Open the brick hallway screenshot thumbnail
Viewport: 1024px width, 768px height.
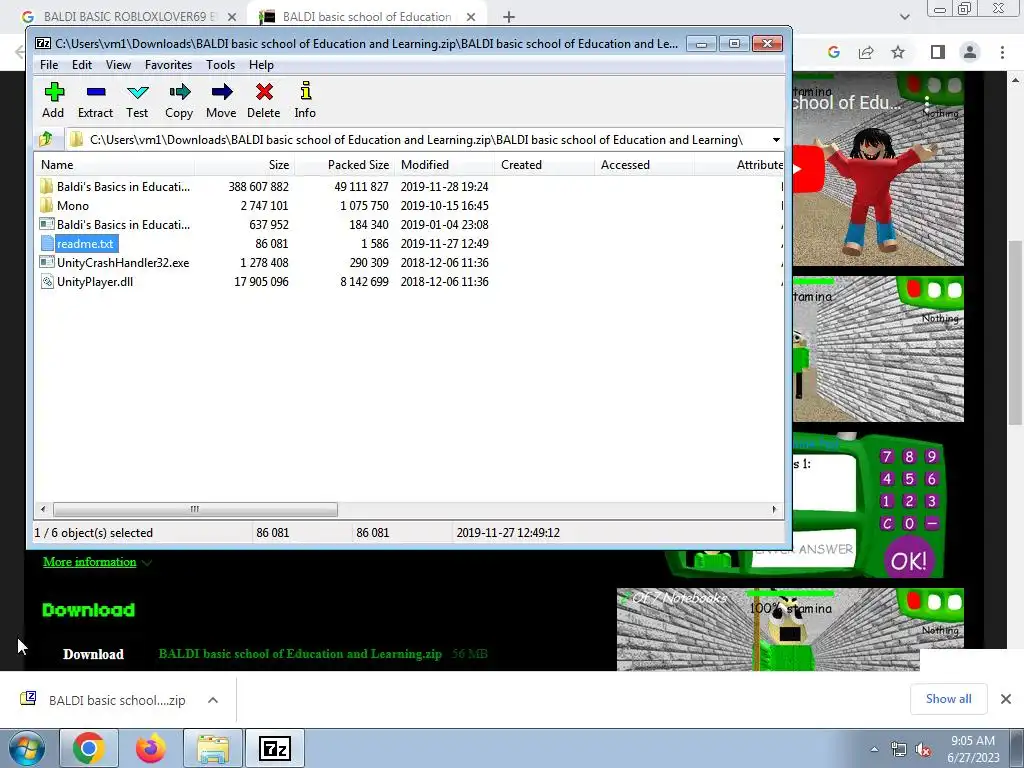tap(878, 349)
